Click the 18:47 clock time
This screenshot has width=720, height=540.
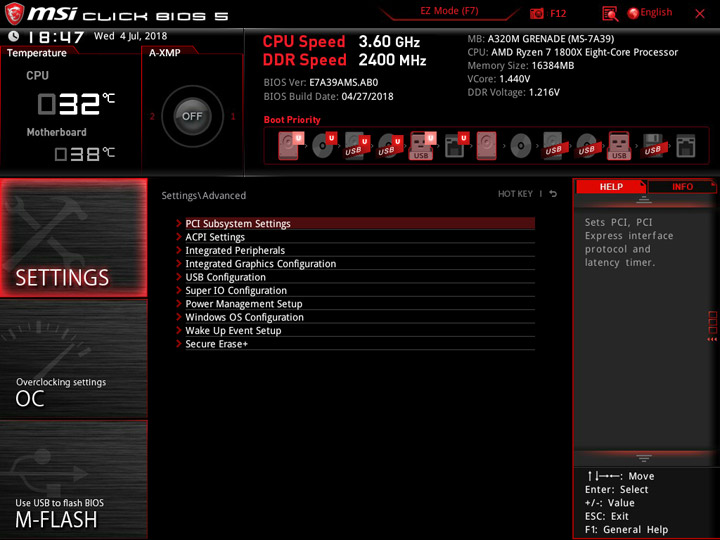click(55, 37)
